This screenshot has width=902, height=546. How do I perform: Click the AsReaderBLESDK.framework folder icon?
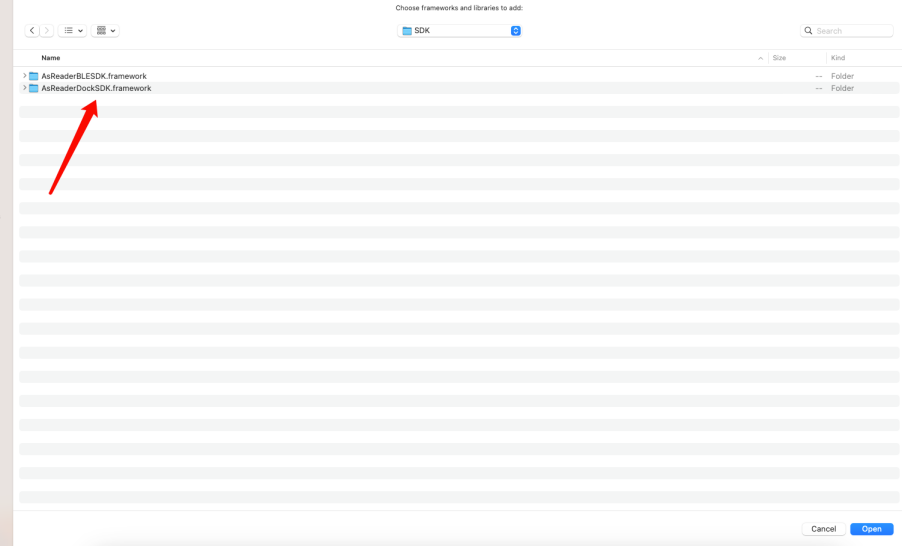point(34,76)
